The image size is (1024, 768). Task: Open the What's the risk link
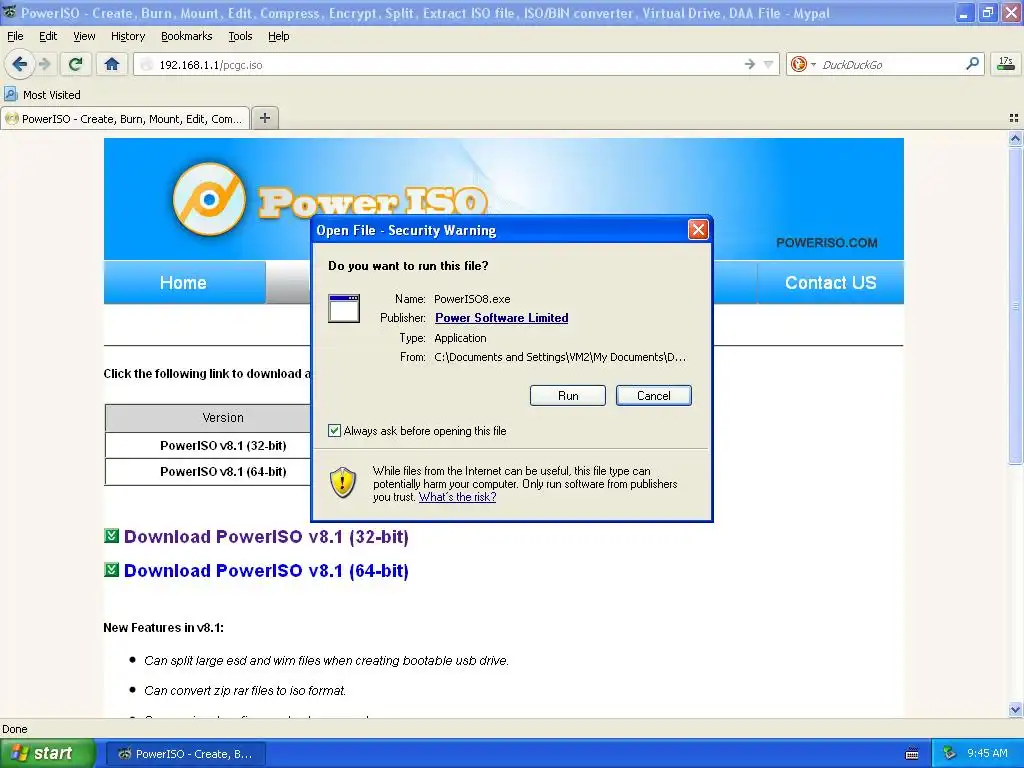tap(457, 497)
